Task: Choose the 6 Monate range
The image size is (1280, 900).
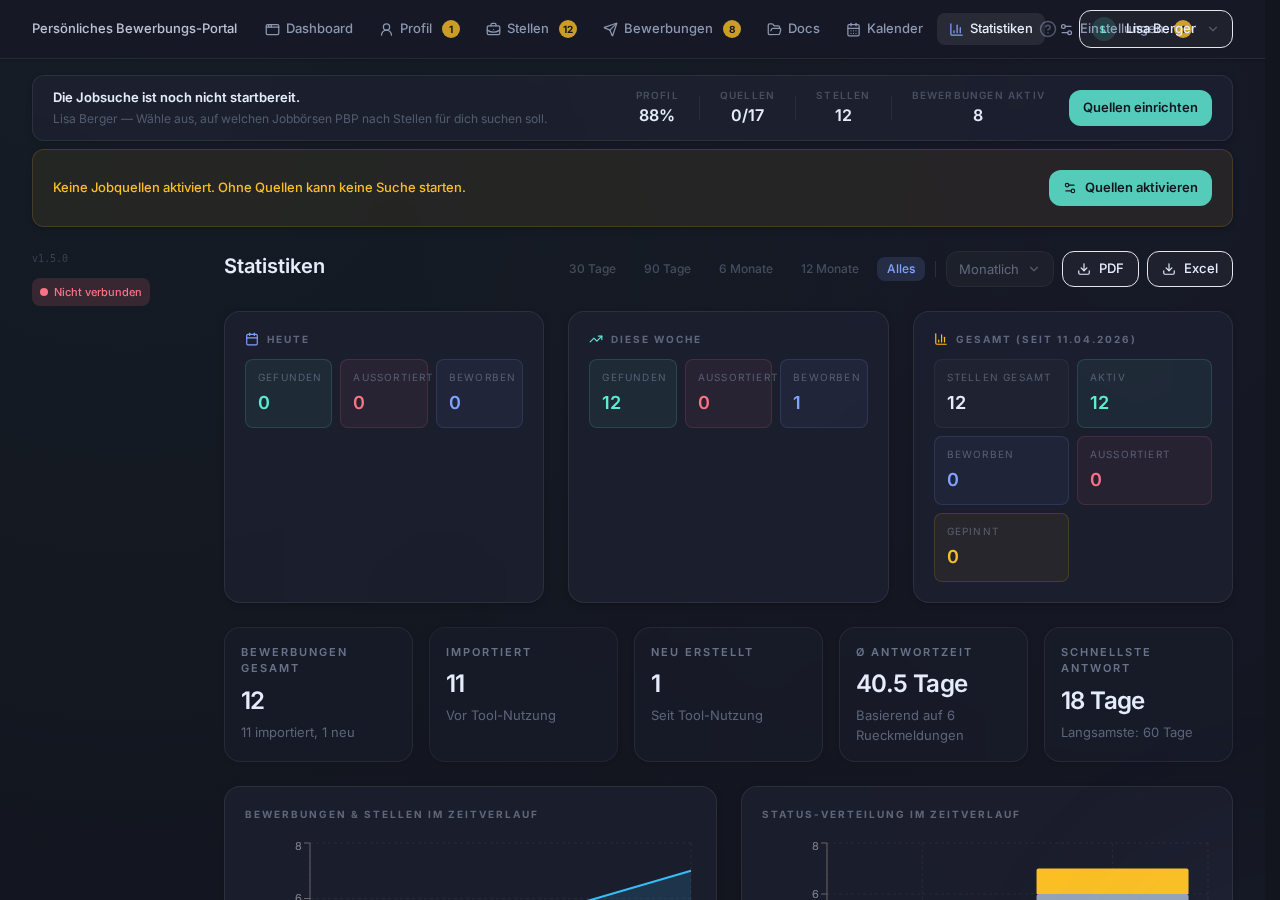Action: click(x=745, y=269)
